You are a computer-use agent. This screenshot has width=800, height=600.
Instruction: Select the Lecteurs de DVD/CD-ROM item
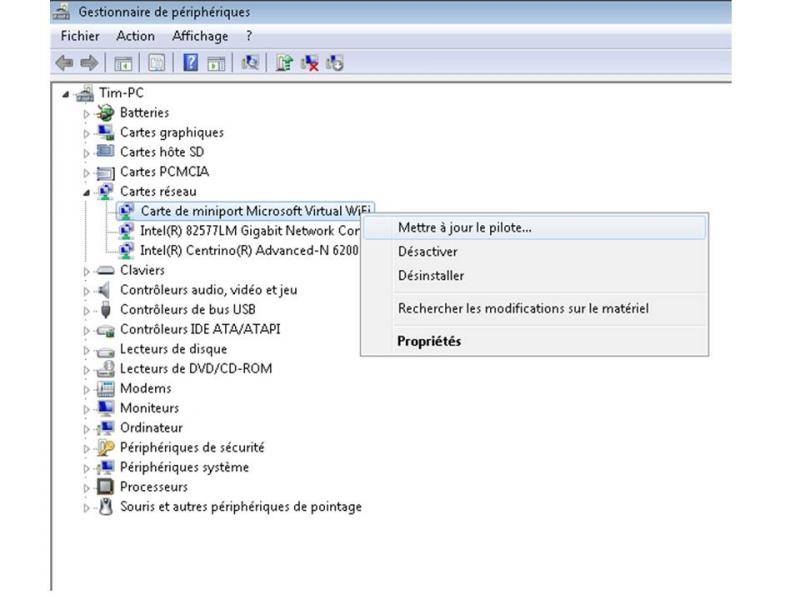195,369
